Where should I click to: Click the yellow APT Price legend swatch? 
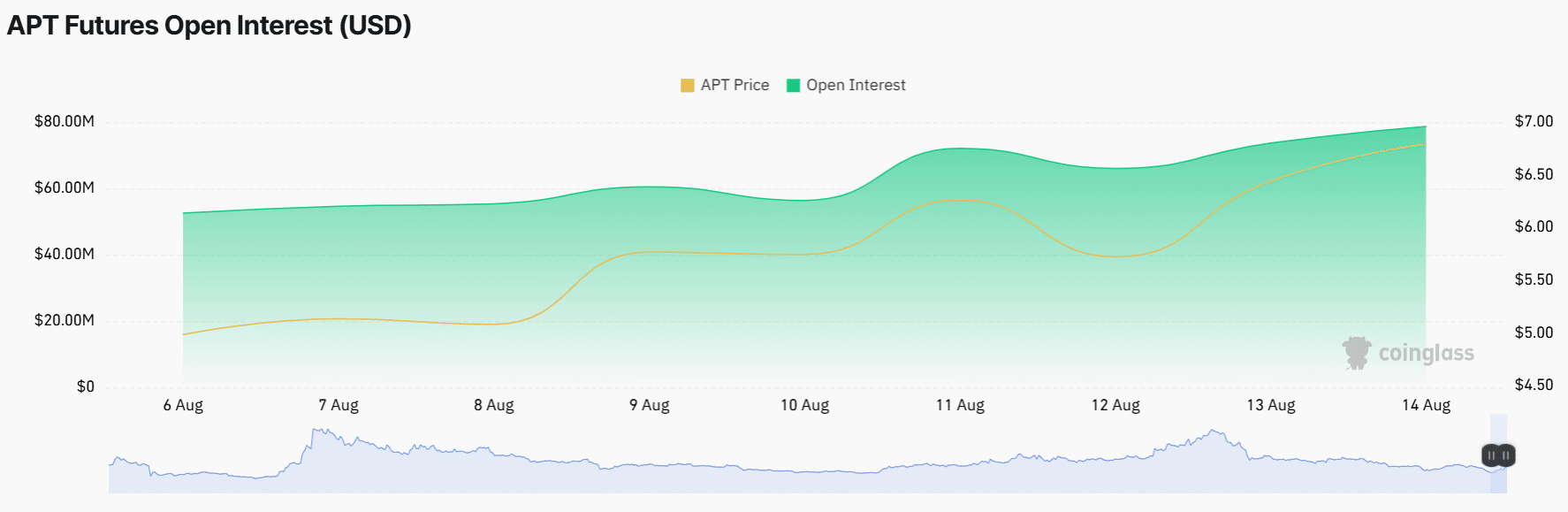(687, 85)
